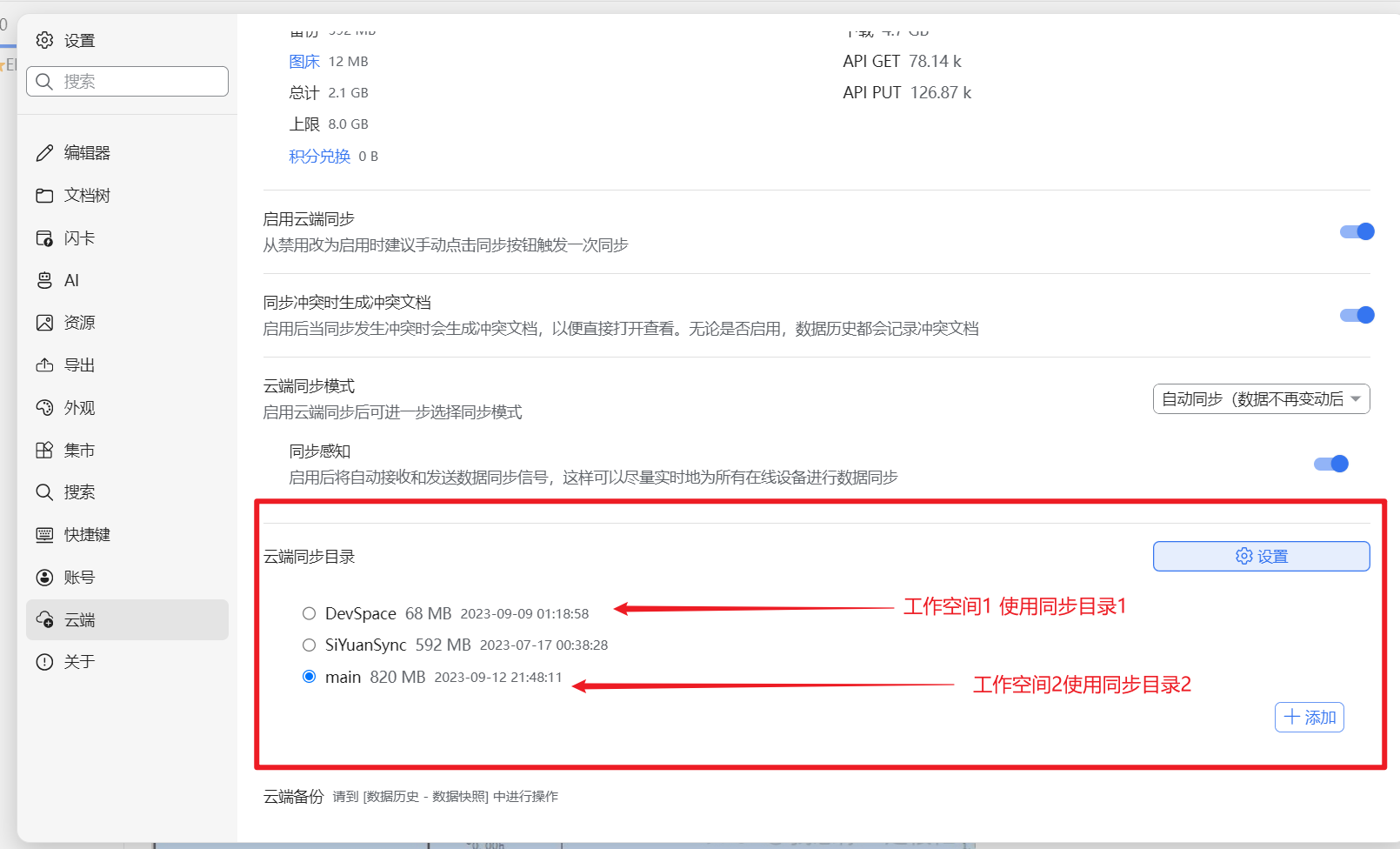Image resolution: width=1400 pixels, height=849 pixels.
Task: Click the main directory name
Action: (x=343, y=678)
